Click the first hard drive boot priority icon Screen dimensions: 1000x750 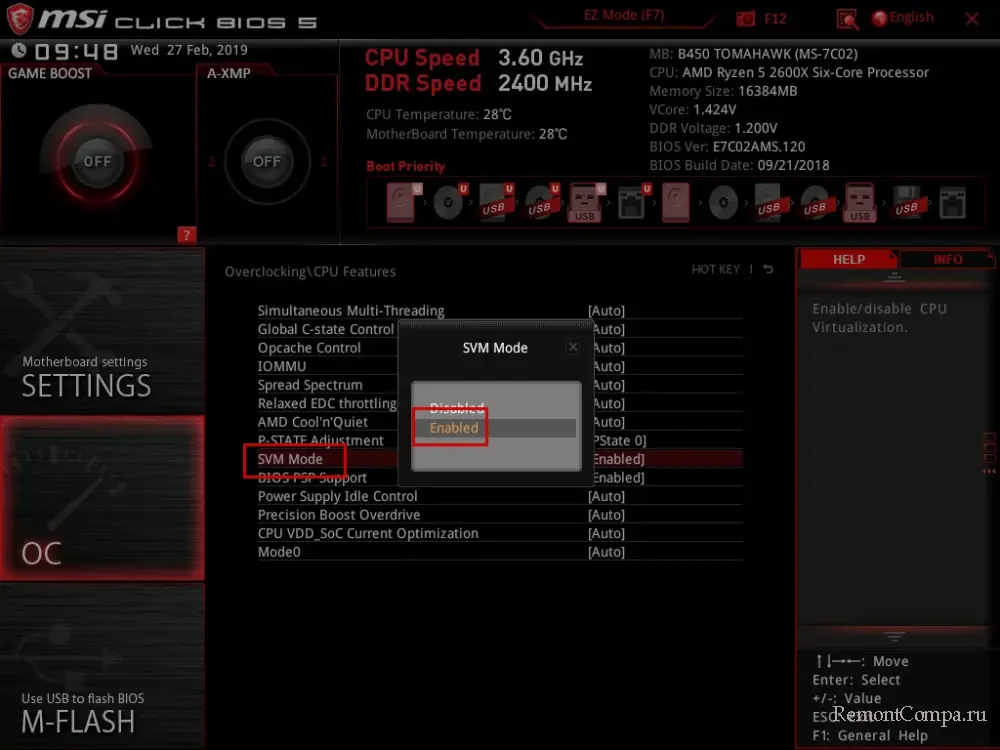[402, 204]
